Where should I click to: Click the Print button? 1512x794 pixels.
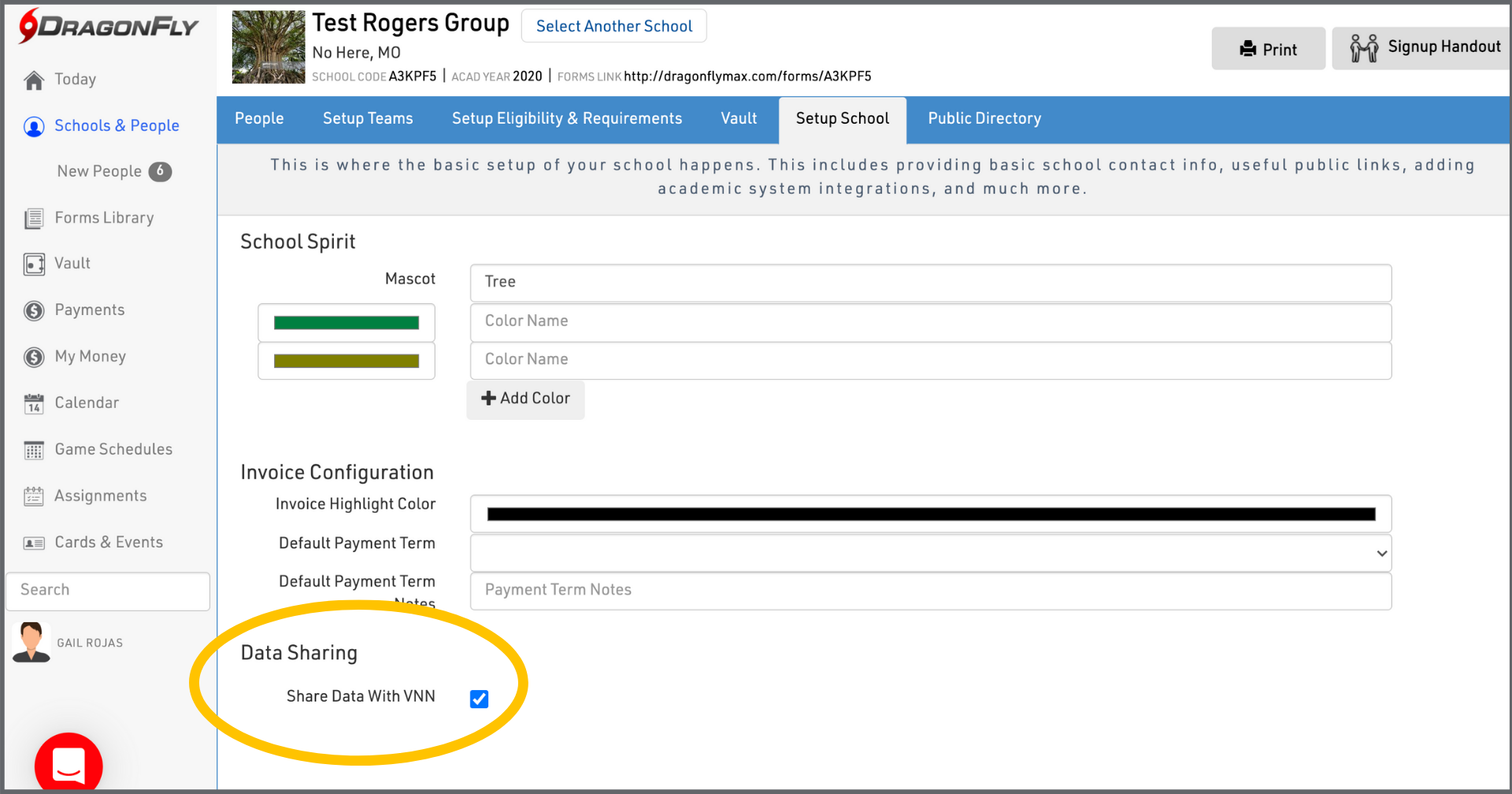pyautogui.click(x=1268, y=49)
